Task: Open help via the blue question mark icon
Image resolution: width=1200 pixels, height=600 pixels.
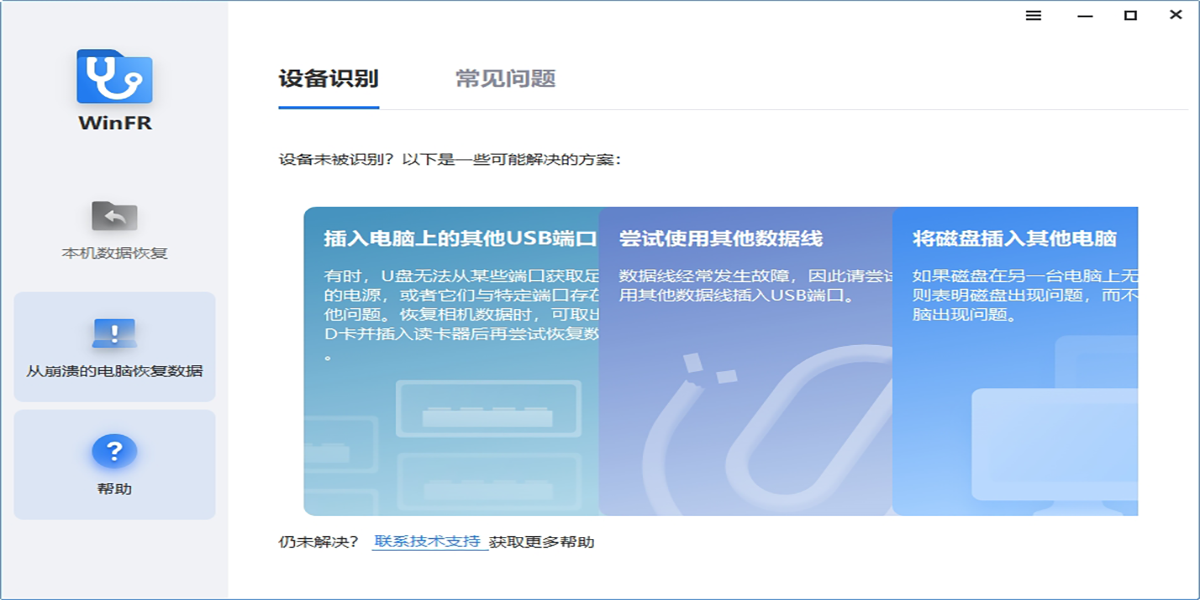Action: [114, 452]
